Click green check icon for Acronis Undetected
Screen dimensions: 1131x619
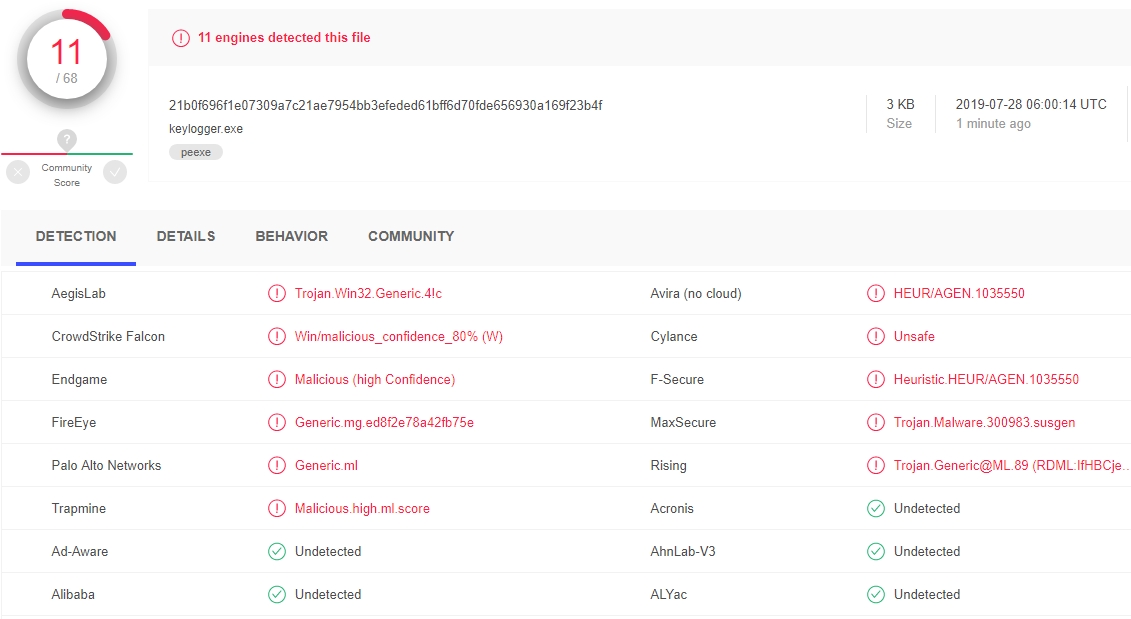tap(876, 509)
